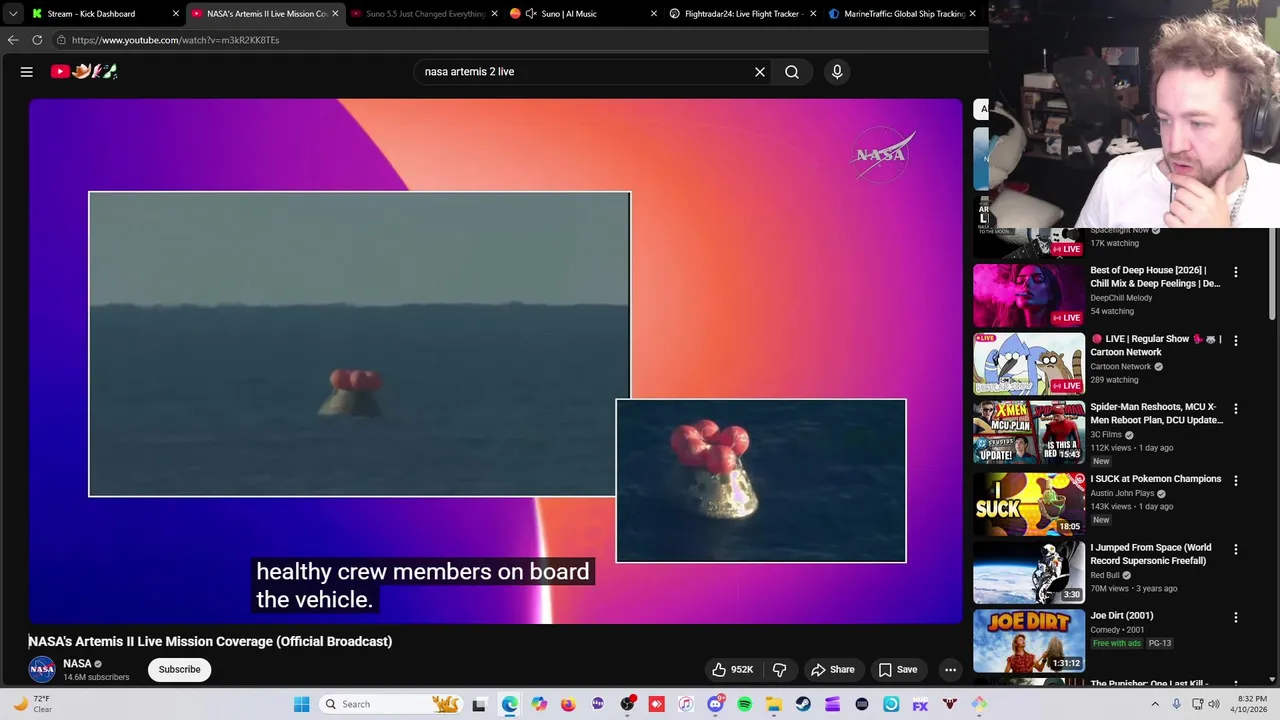This screenshot has width=1280, height=720.
Task: Click the browser address bar URL
Action: point(175,40)
